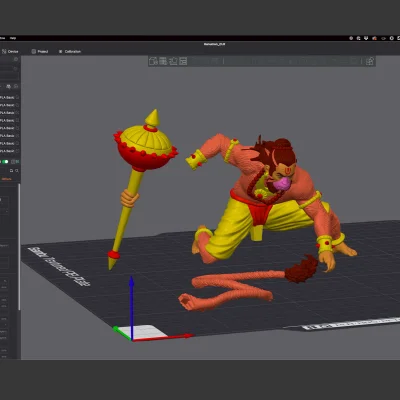Click the sidebar vertical scrollbar
The width and height of the screenshot is (400, 400).
point(19,247)
